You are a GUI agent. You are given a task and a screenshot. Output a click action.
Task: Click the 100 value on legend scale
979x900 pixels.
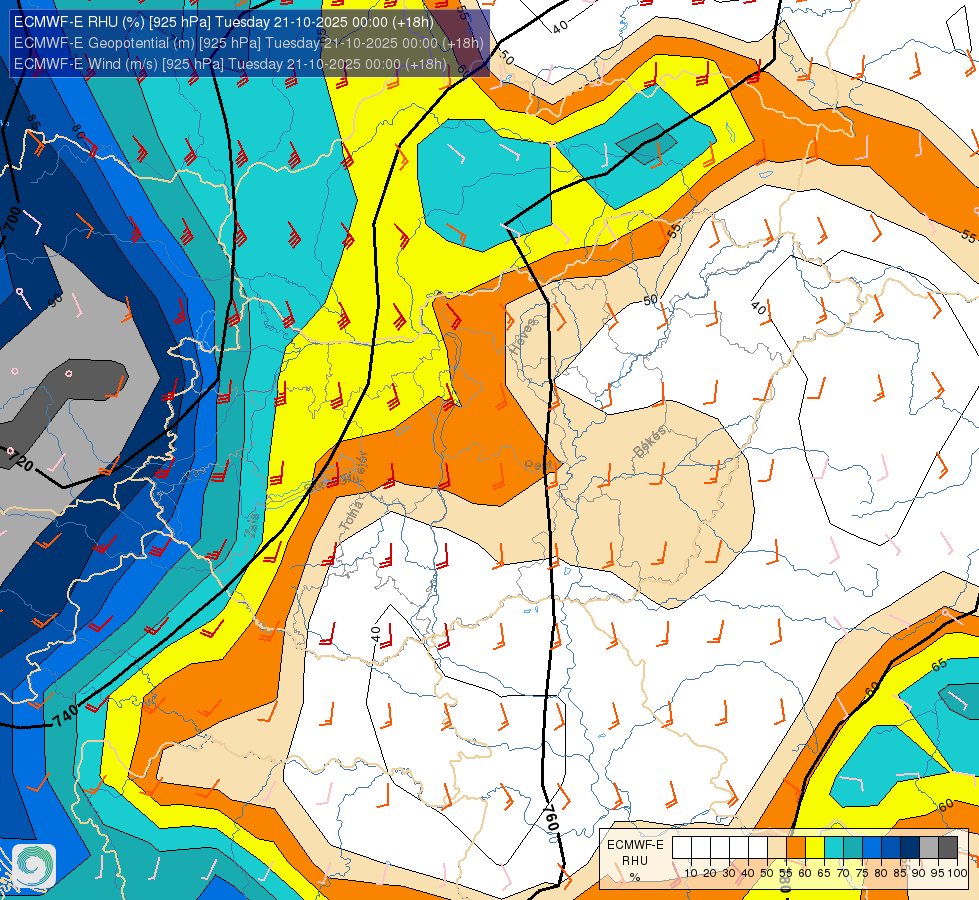tap(957, 873)
